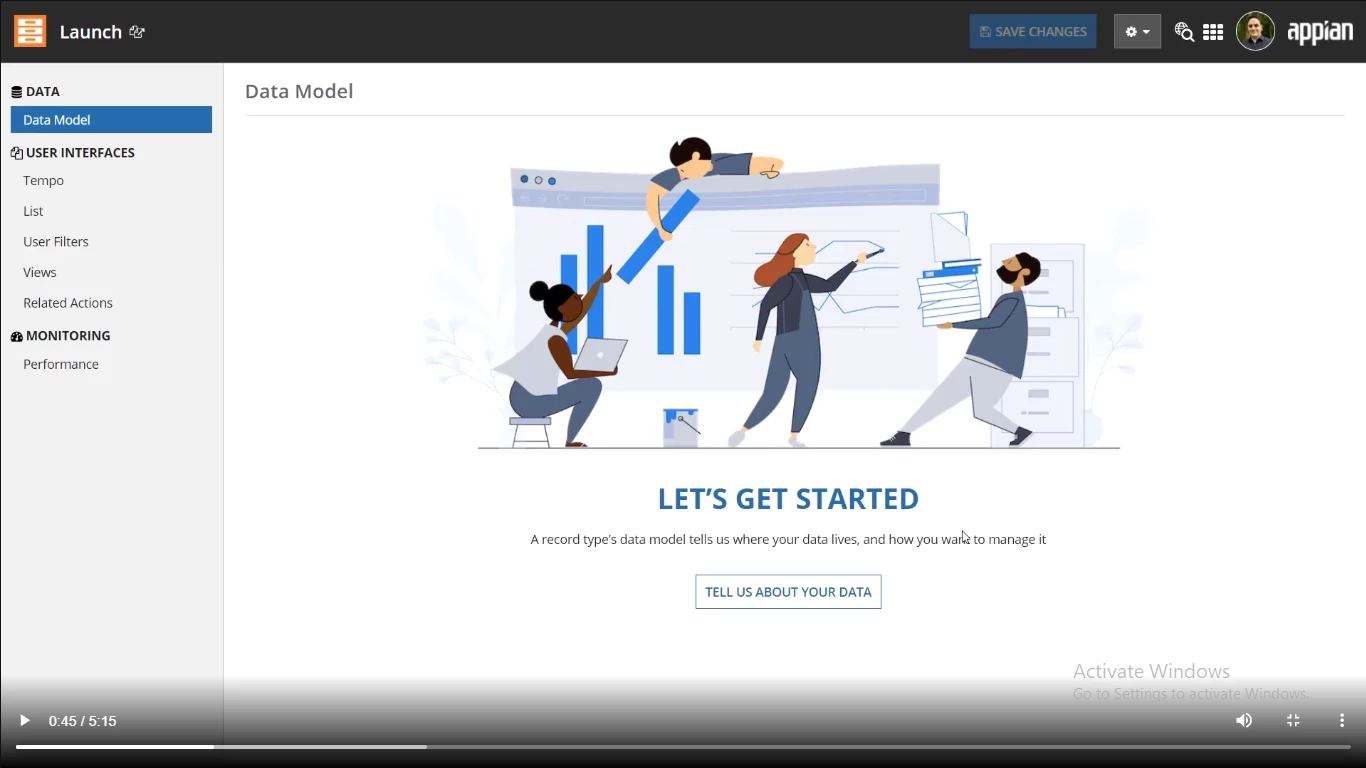
Task: Click the Appian logo in header
Action: click(x=1320, y=32)
